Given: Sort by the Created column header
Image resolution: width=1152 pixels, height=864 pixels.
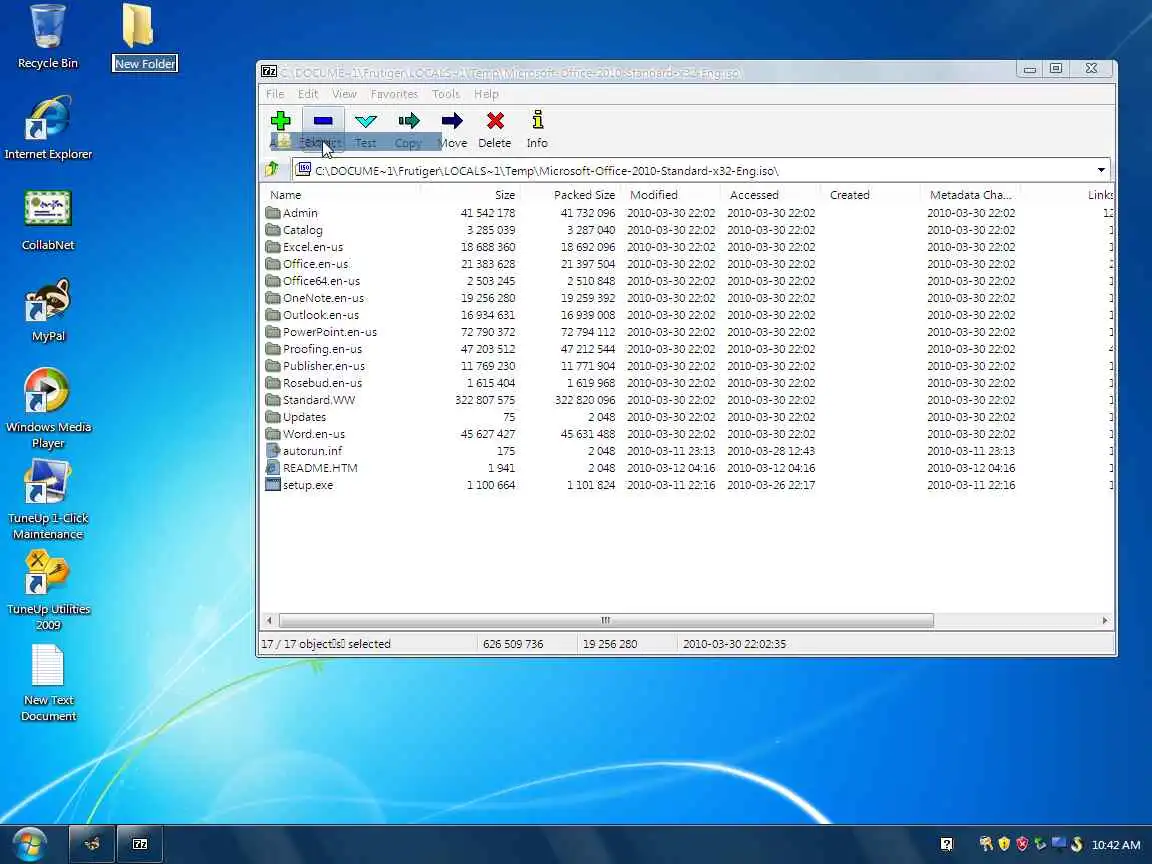Looking at the screenshot, I should coord(849,195).
